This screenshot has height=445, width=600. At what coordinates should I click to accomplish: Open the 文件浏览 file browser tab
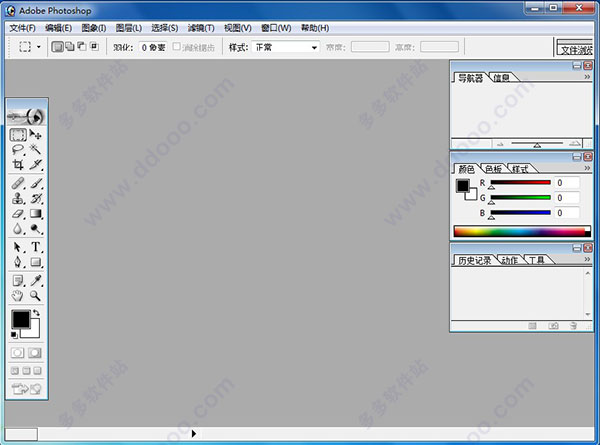(x=576, y=50)
